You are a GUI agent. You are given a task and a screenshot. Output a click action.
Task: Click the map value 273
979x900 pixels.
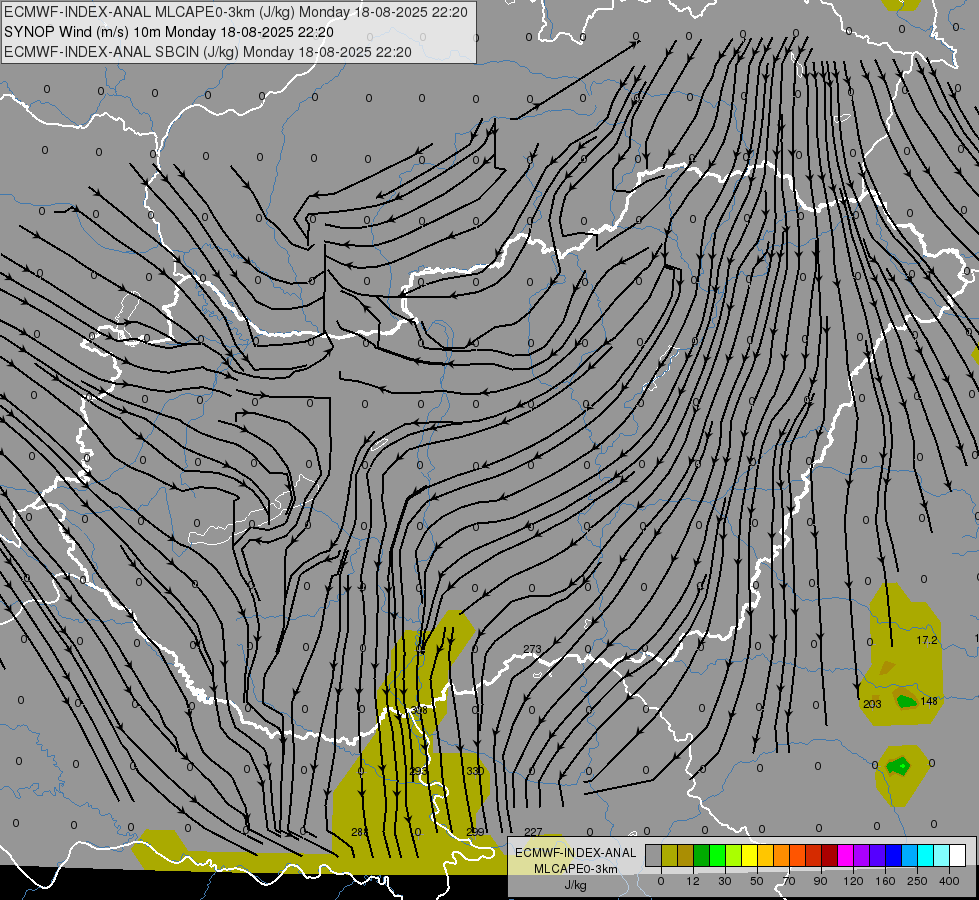pos(532,649)
